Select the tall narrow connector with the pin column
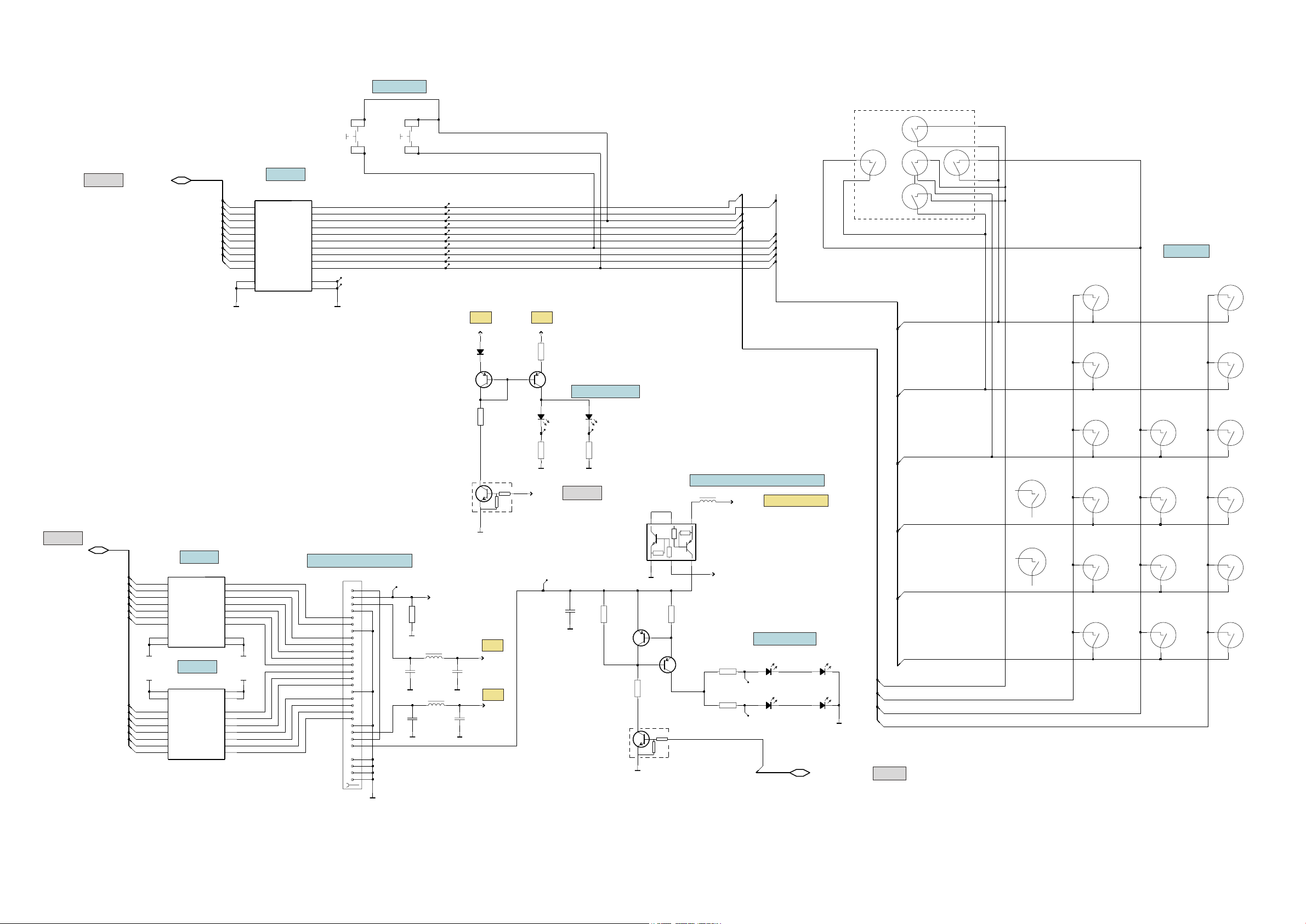The width and height of the screenshot is (1306, 924). coord(352,685)
